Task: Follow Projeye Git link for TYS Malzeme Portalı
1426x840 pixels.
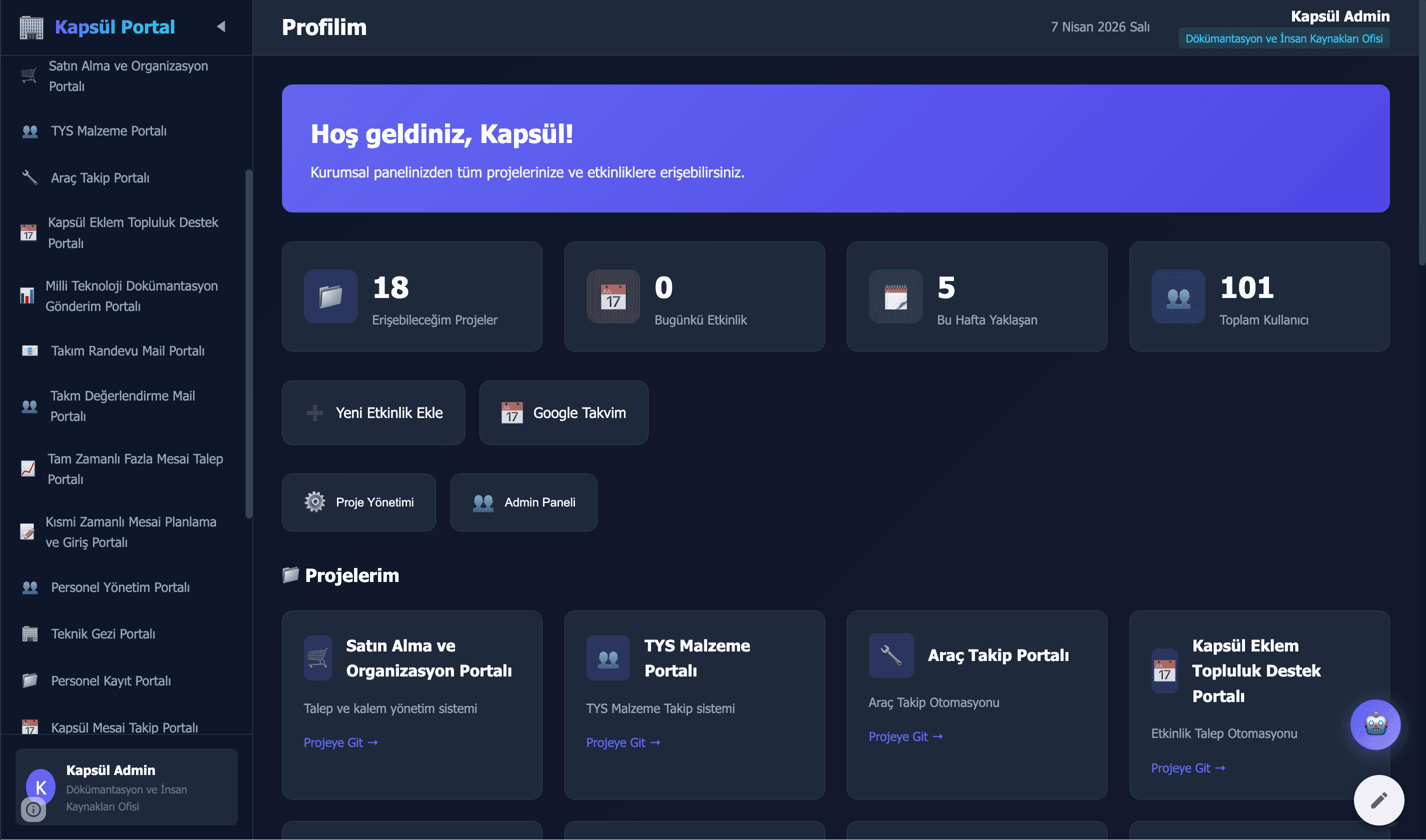Action: click(623, 742)
